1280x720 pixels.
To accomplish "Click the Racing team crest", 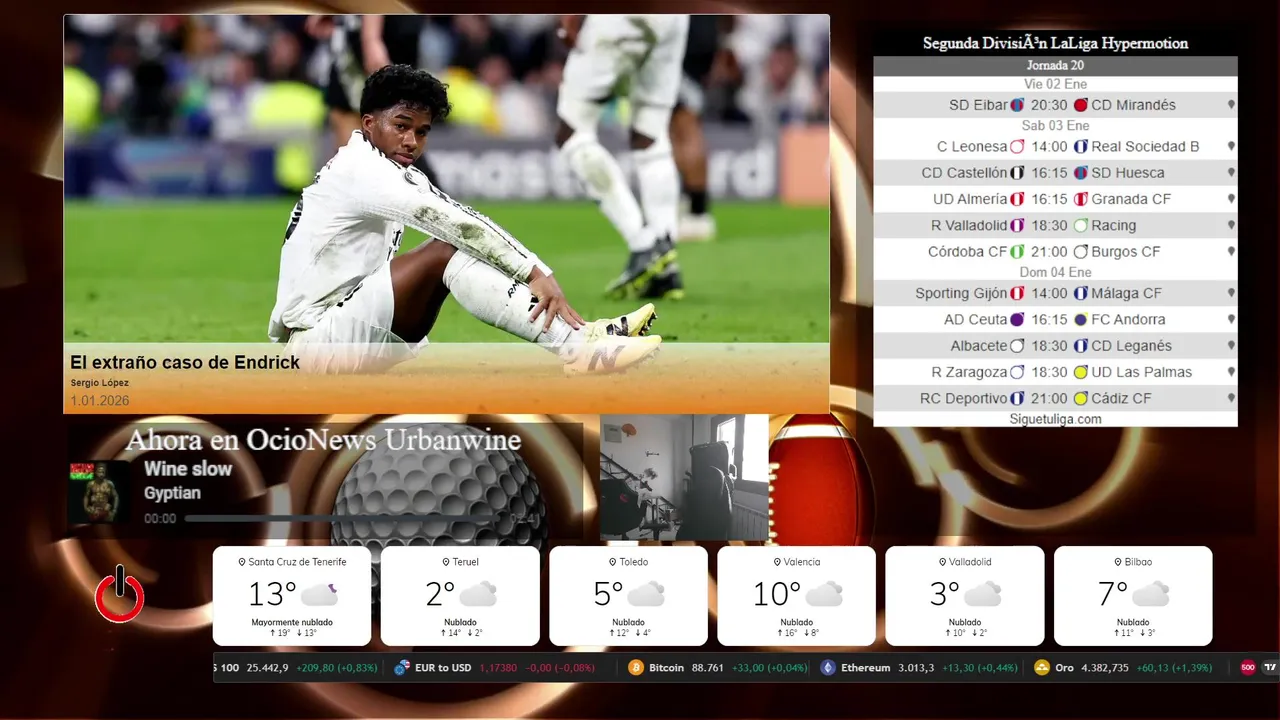I will pyautogui.click(x=1080, y=225).
